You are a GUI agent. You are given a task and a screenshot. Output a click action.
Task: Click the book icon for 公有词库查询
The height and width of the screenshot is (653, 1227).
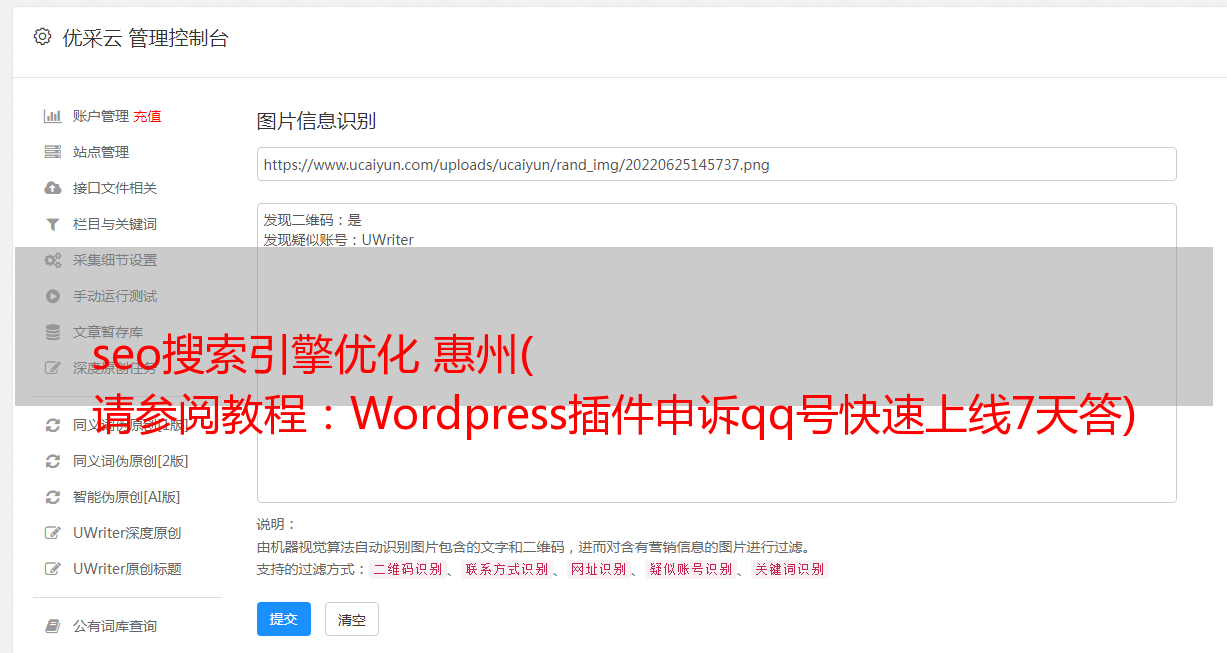pyautogui.click(x=53, y=626)
